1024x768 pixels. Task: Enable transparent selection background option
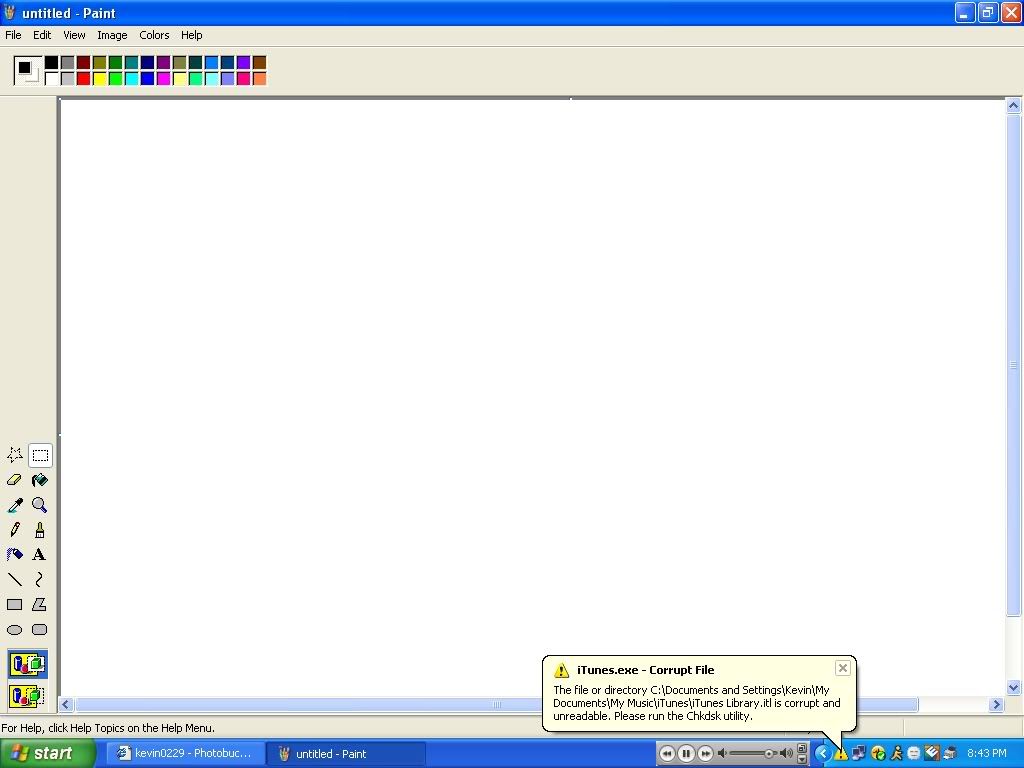pos(27,695)
